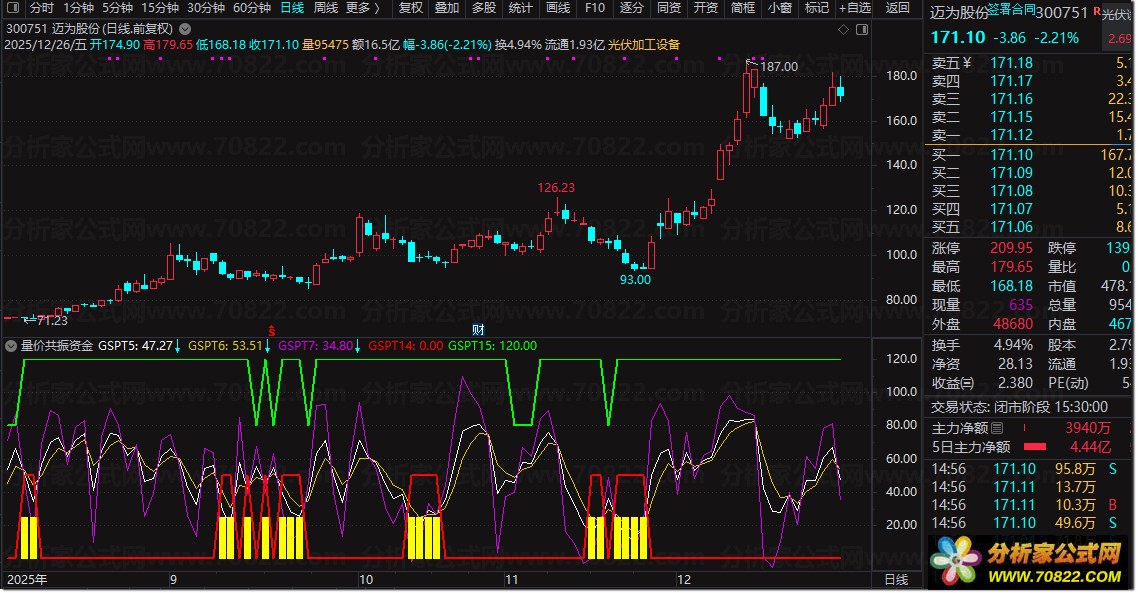
Task: Click the 卖一 order row price 171.12
Action: [1012, 135]
